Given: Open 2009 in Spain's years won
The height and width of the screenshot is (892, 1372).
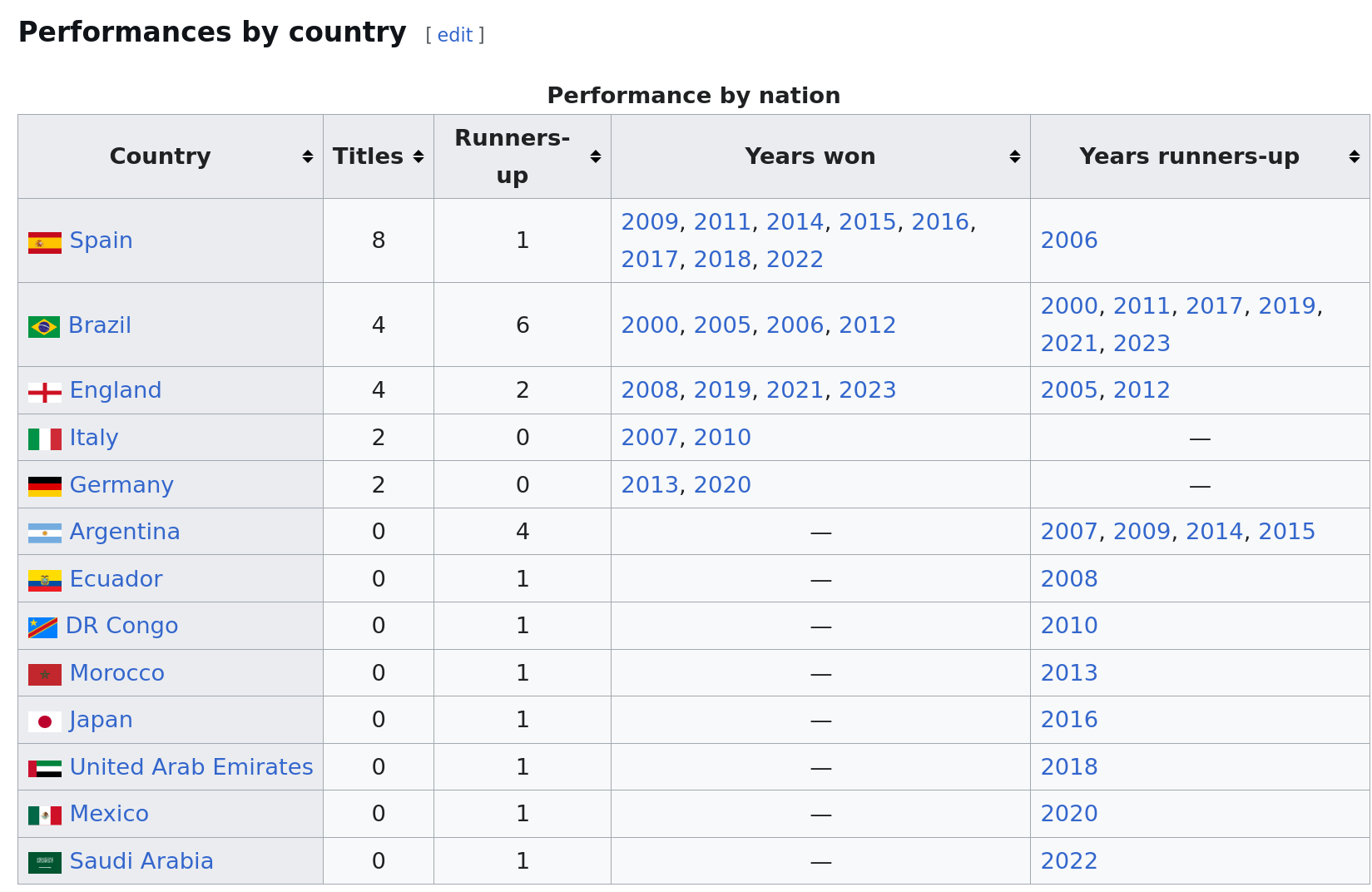Looking at the screenshot, I should point(650,222).
